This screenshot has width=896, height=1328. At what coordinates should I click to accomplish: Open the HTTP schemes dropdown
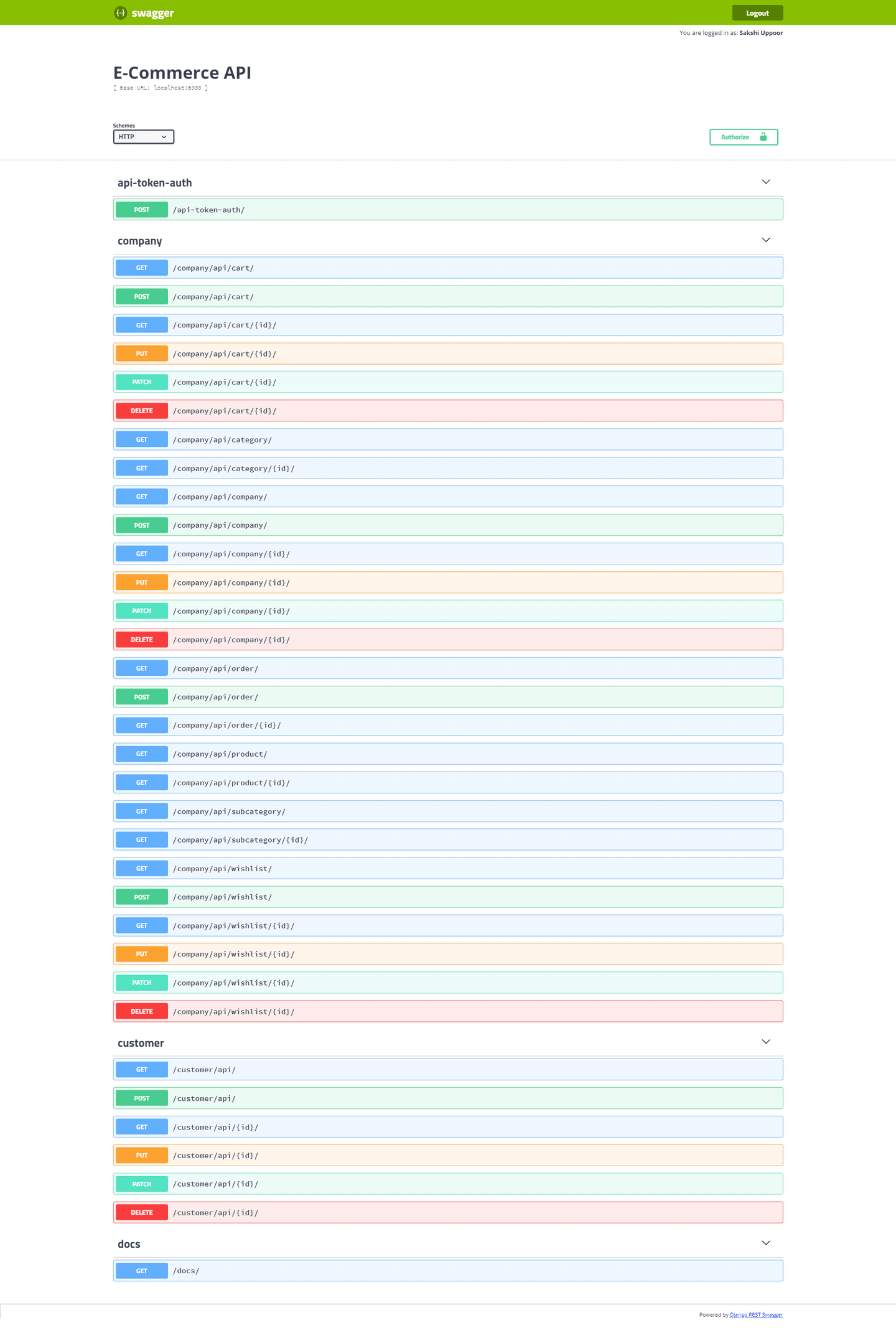143,137
